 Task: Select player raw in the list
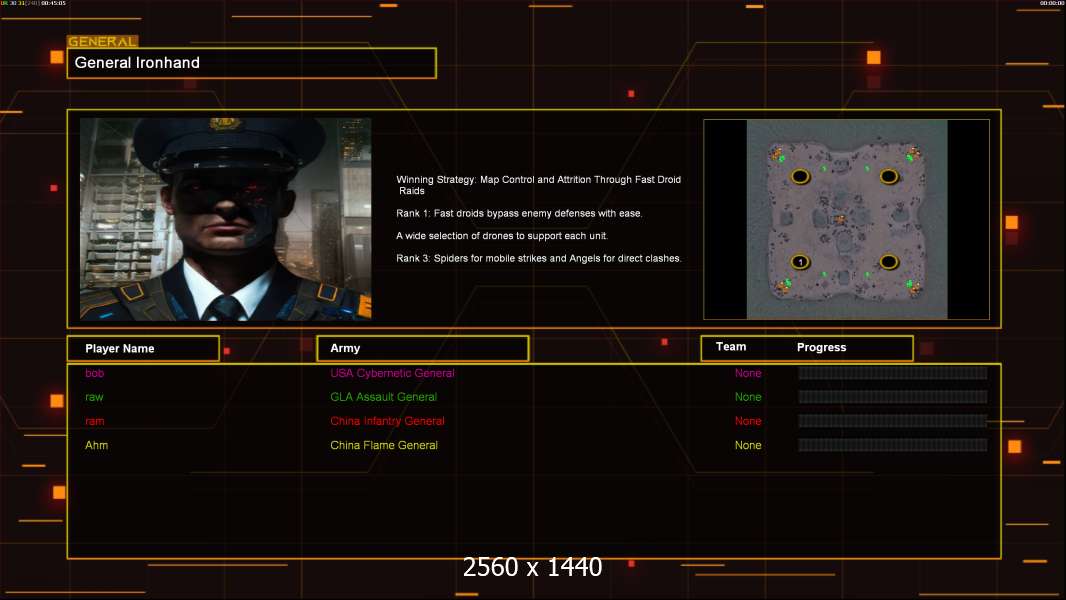tap(94, 397)
